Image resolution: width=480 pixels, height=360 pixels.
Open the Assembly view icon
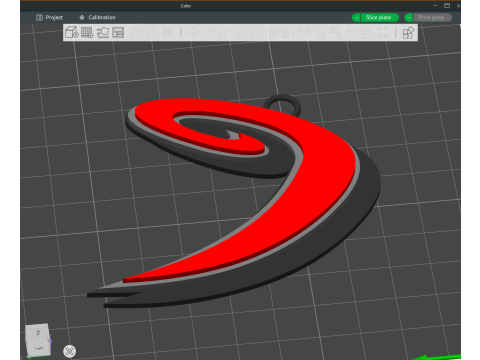pyautogui.click(x=408, y=33)
